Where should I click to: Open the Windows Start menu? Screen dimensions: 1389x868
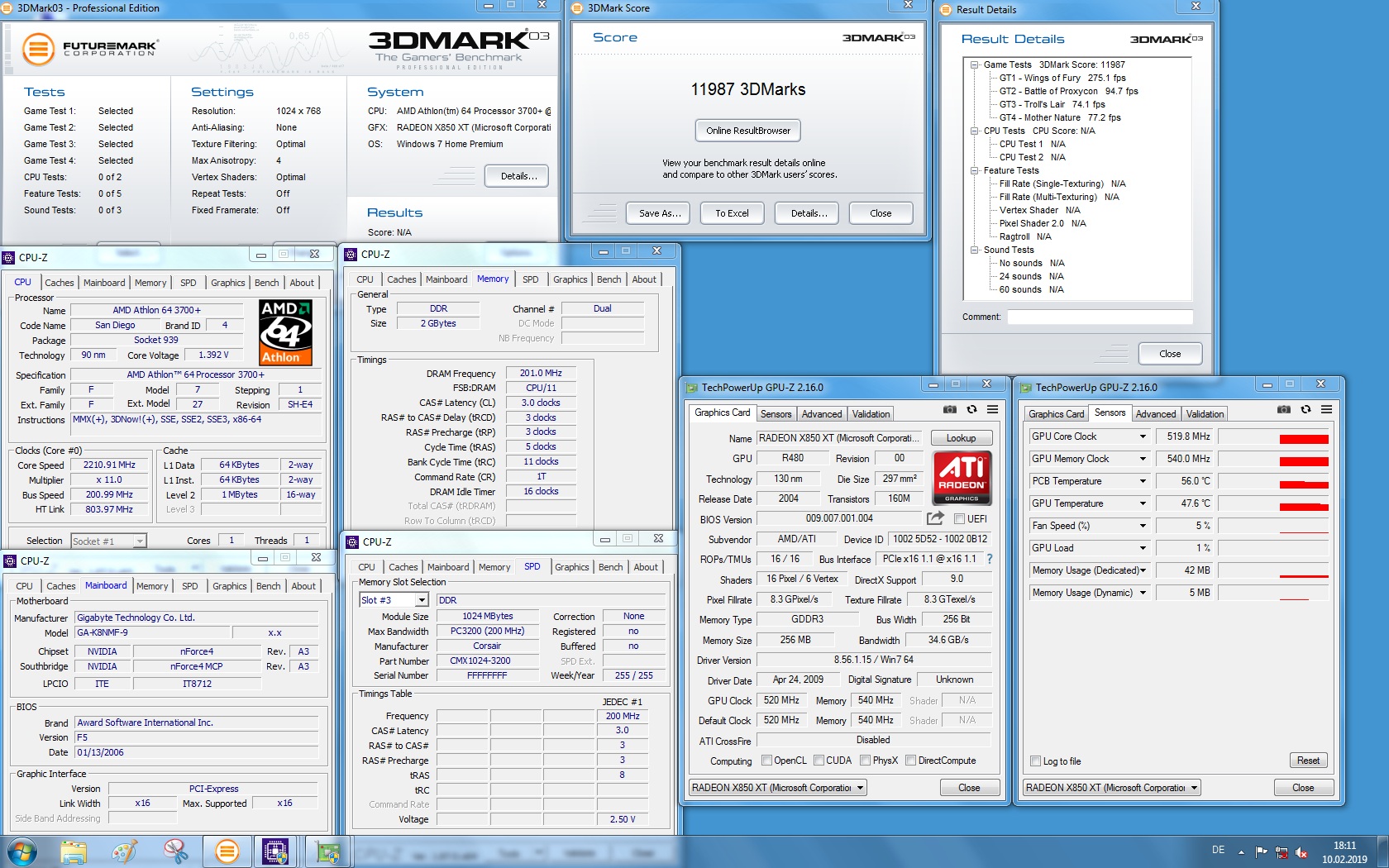point(22,851)
